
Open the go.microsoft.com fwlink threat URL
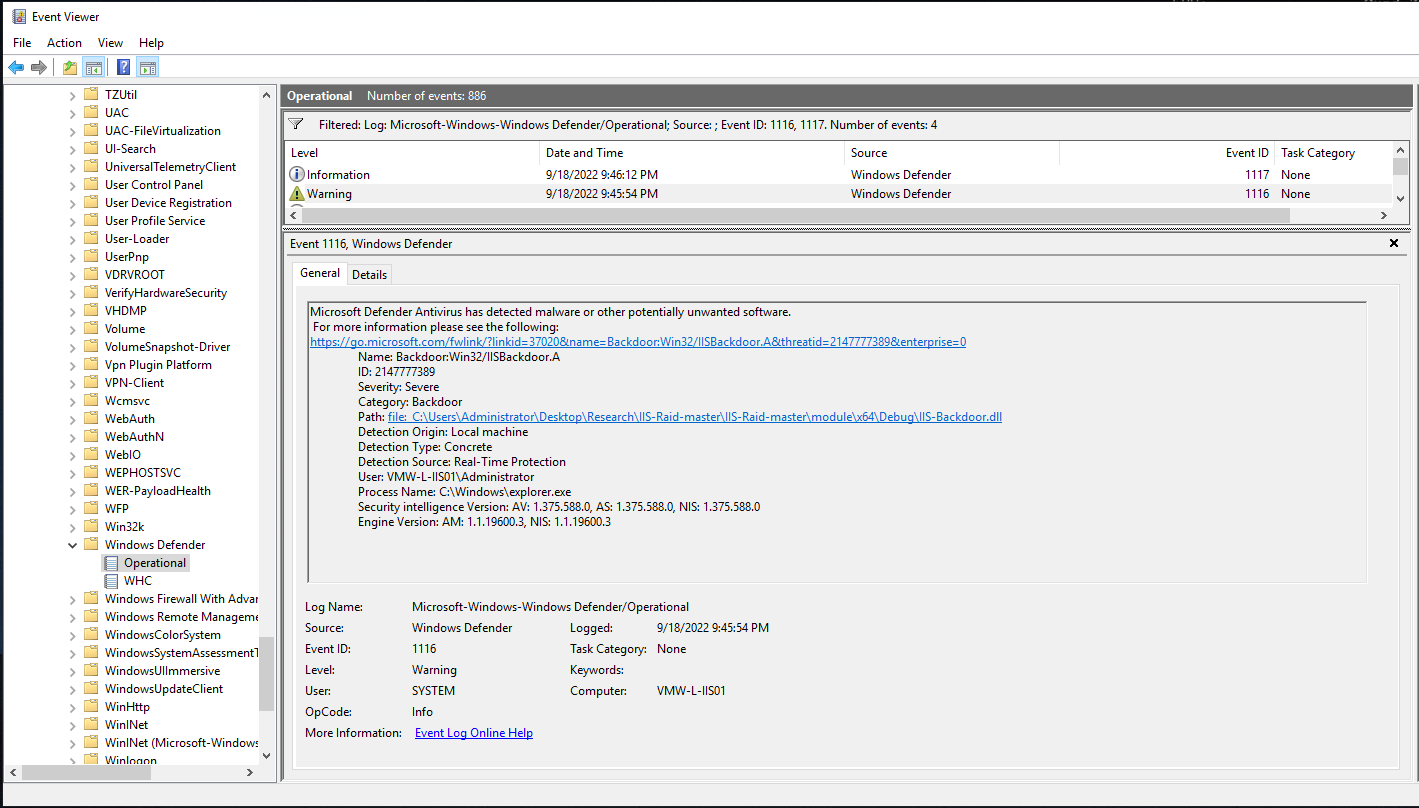click(638, 342)
